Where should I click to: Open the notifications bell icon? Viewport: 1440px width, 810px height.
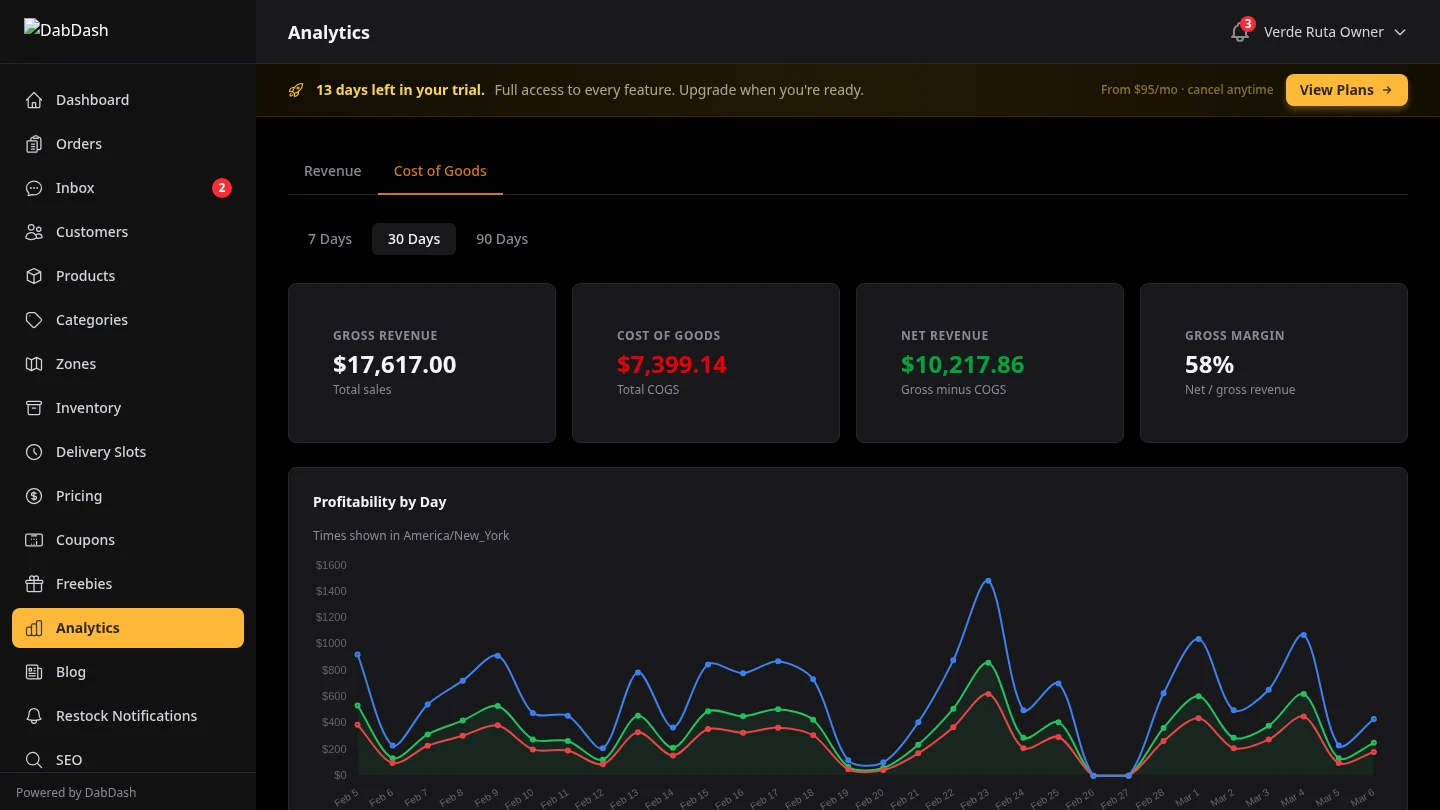click(x=1239, y=32)
